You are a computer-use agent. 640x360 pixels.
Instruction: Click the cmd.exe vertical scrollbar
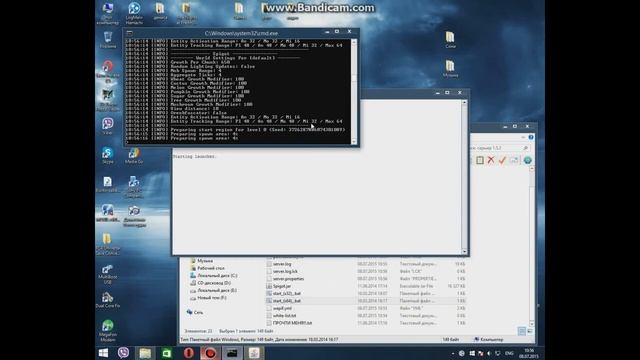(x=354, y=92)
